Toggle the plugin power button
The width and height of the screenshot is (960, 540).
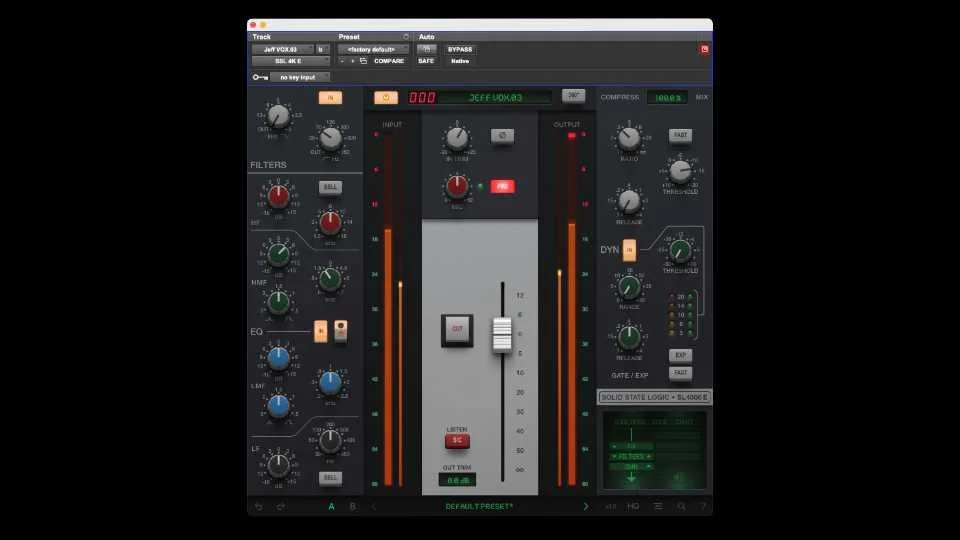(386, 97)
